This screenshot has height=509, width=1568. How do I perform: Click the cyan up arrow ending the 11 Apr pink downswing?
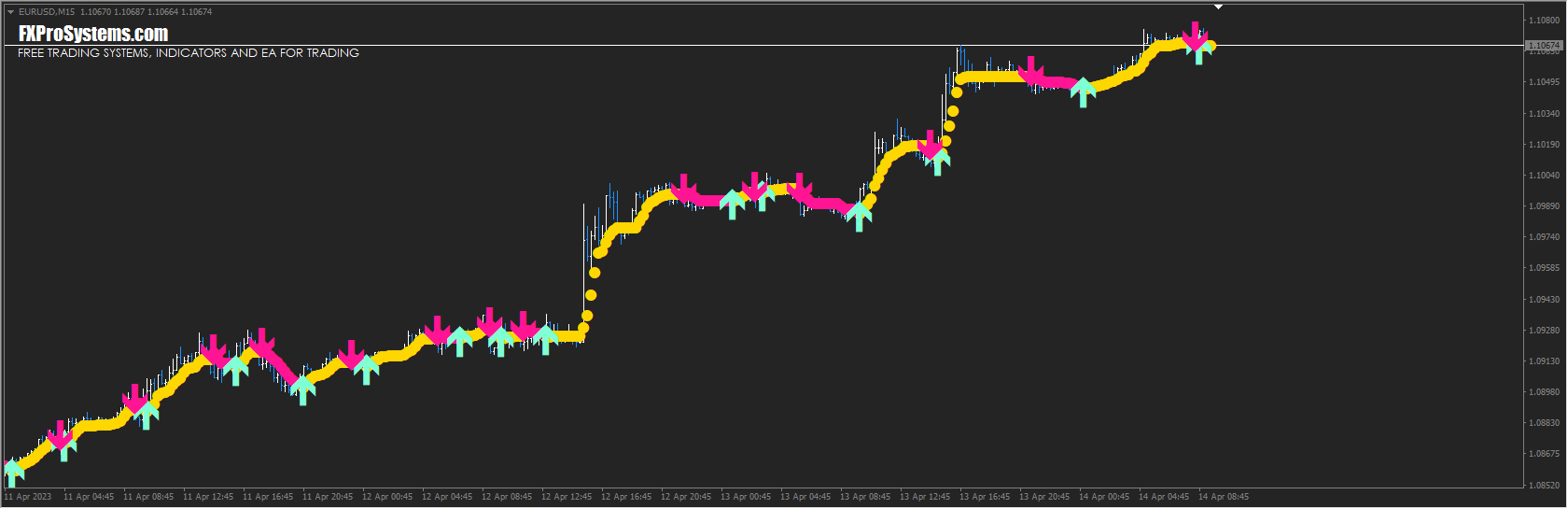pos(301,389)
